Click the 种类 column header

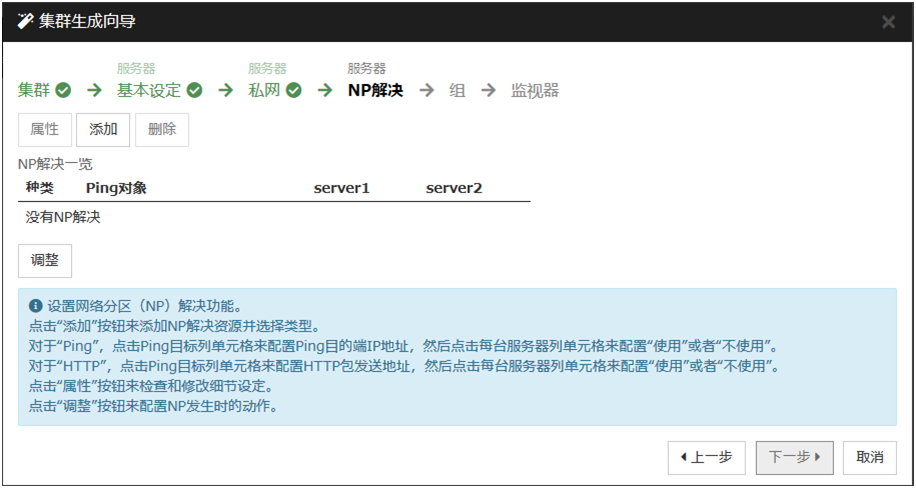40,188
